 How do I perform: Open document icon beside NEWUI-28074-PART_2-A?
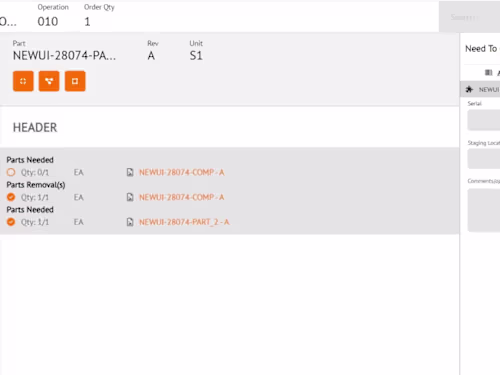pyautogui.click(x=130, y=222)
